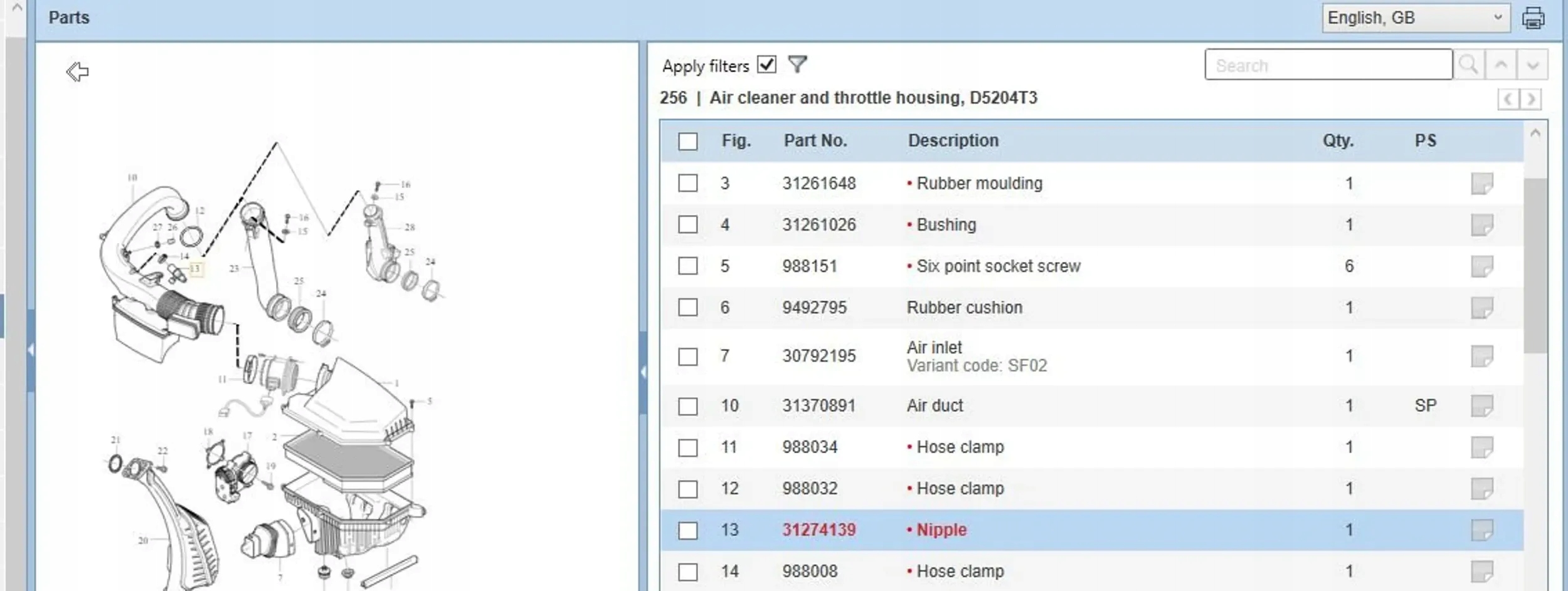The image size is (1568, 591).
Task: Jump to previous search result
Action: point(1501,65)
